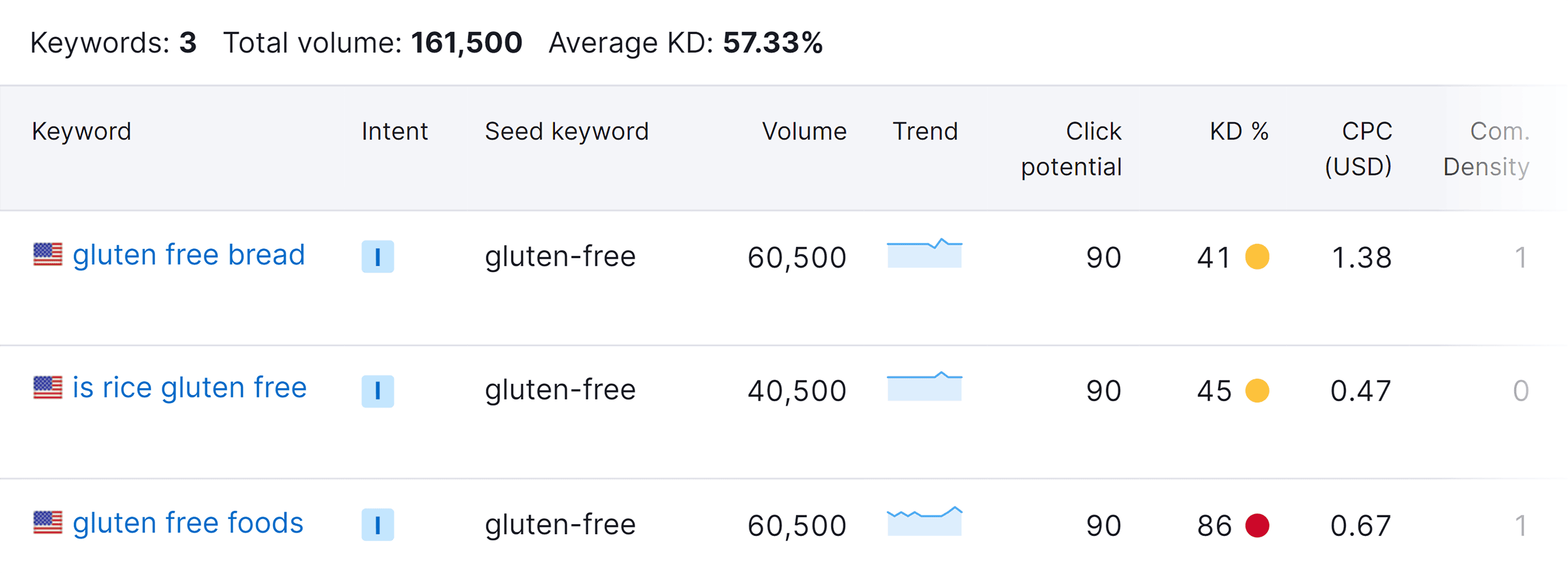
Task: Sort table by Volume column header
Action: tap(804, 132)
